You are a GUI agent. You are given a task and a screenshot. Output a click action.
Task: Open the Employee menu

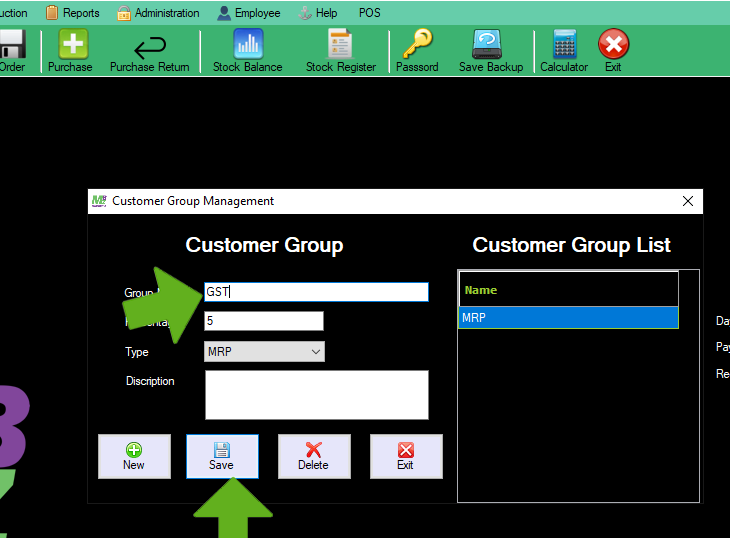tap(248, 13)
